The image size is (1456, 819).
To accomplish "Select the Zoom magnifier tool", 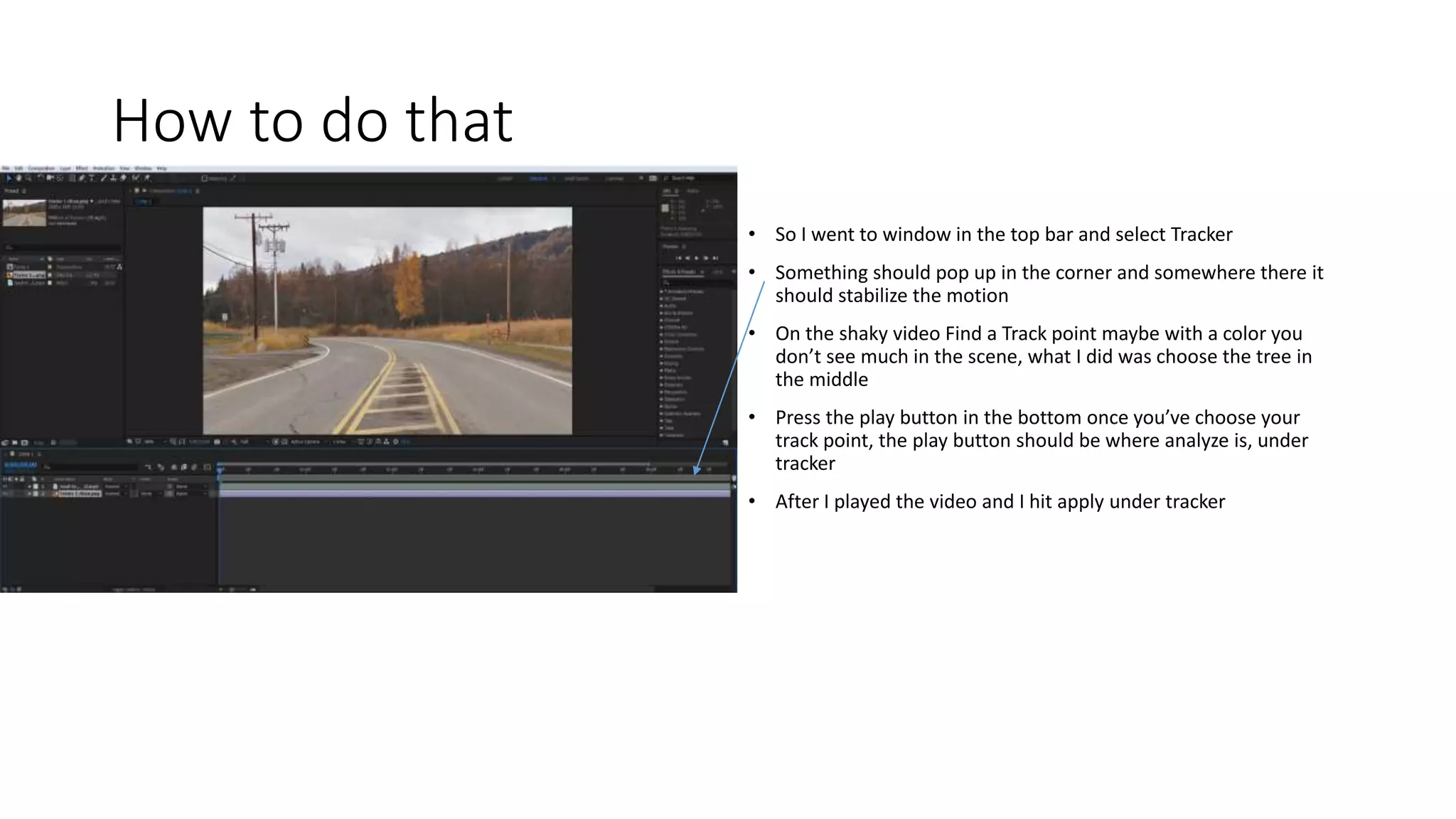I will pyautogui.click(x=28, y=178).
